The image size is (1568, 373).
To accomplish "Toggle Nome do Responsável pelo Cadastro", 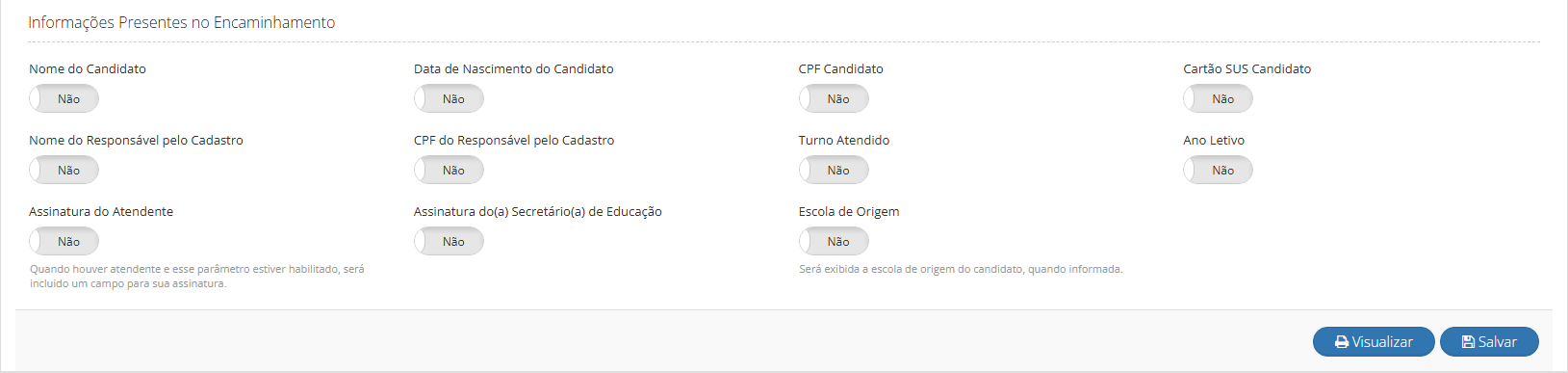I will pos(64,170).
